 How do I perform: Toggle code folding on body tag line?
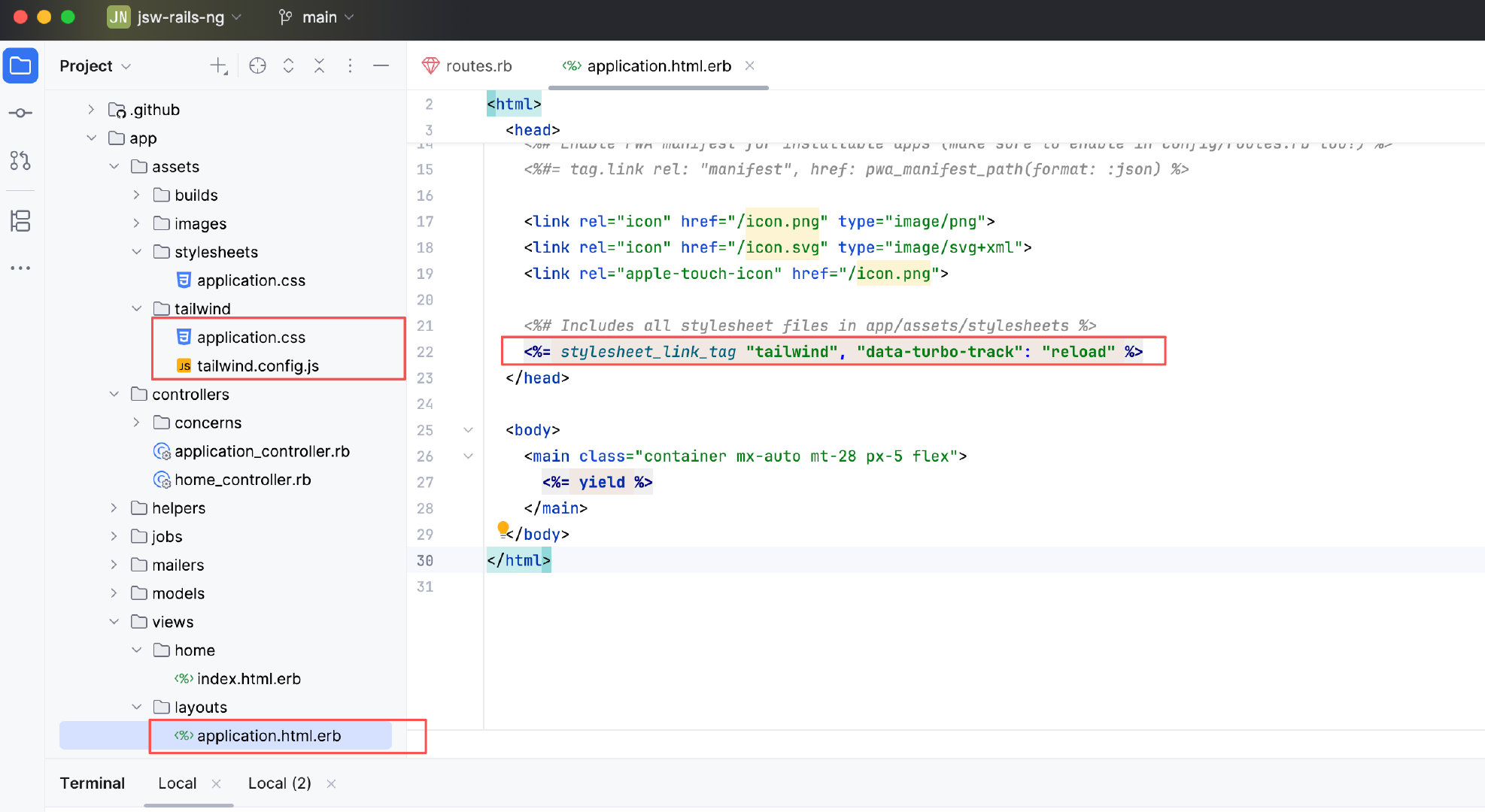(x=468, y=430)
